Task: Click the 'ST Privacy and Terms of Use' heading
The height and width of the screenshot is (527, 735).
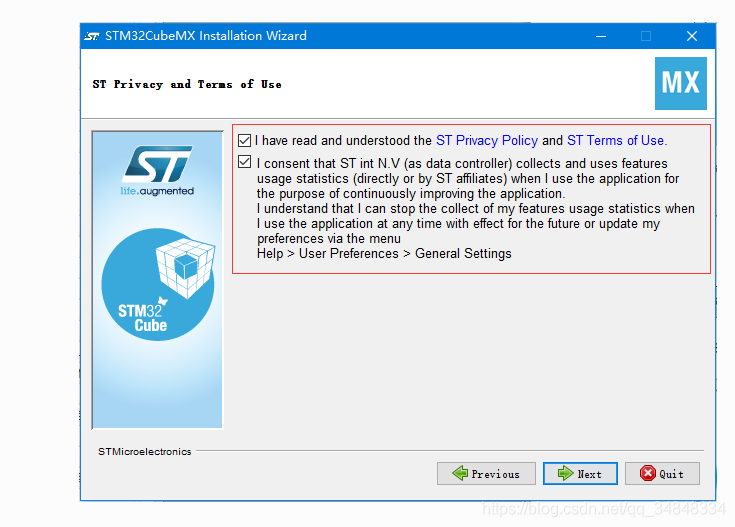Action: point(187,84)
